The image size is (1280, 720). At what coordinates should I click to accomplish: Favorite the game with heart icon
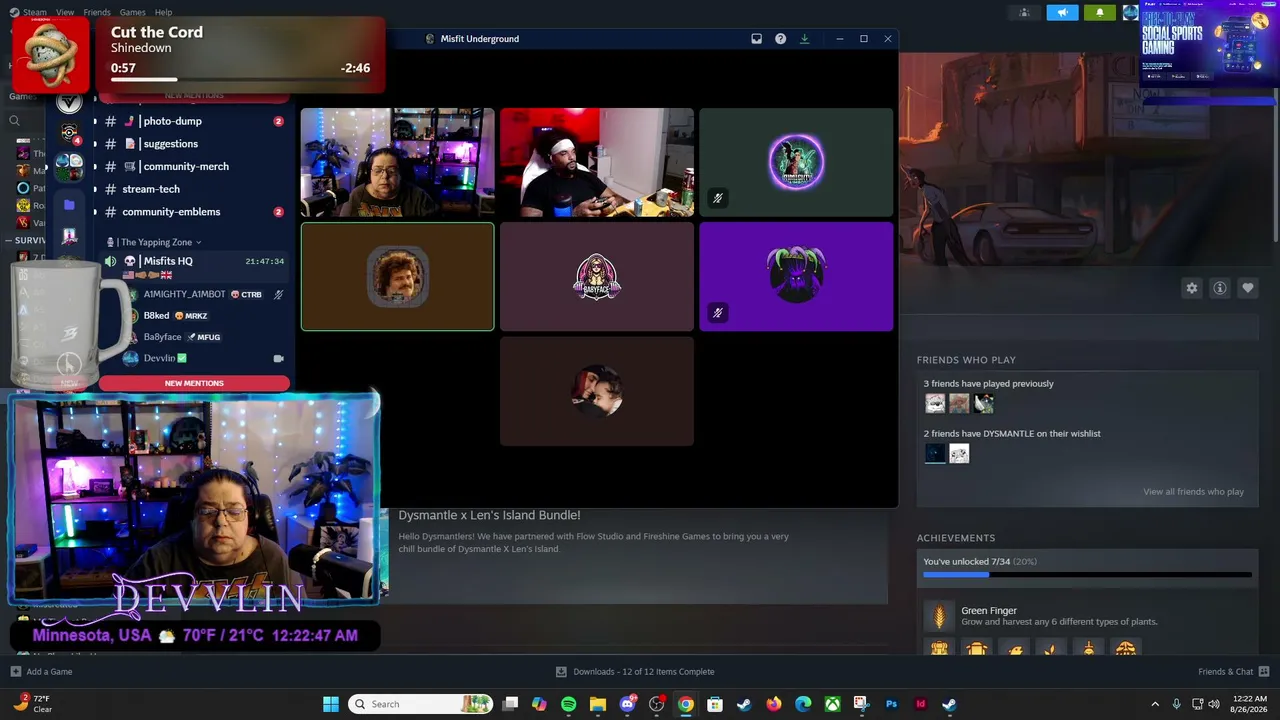[x=1248, y=288]
